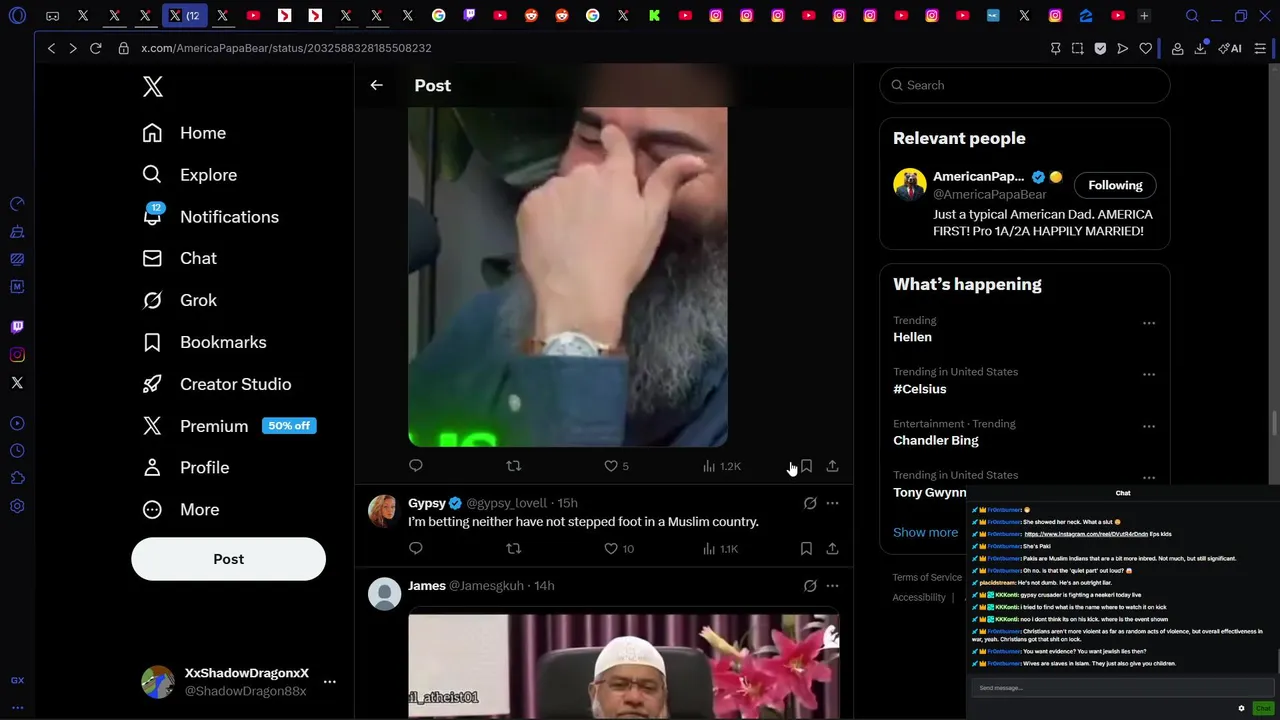
Task: Open more options for Chandler Bing trend
Action: (x=1149, y=426)
